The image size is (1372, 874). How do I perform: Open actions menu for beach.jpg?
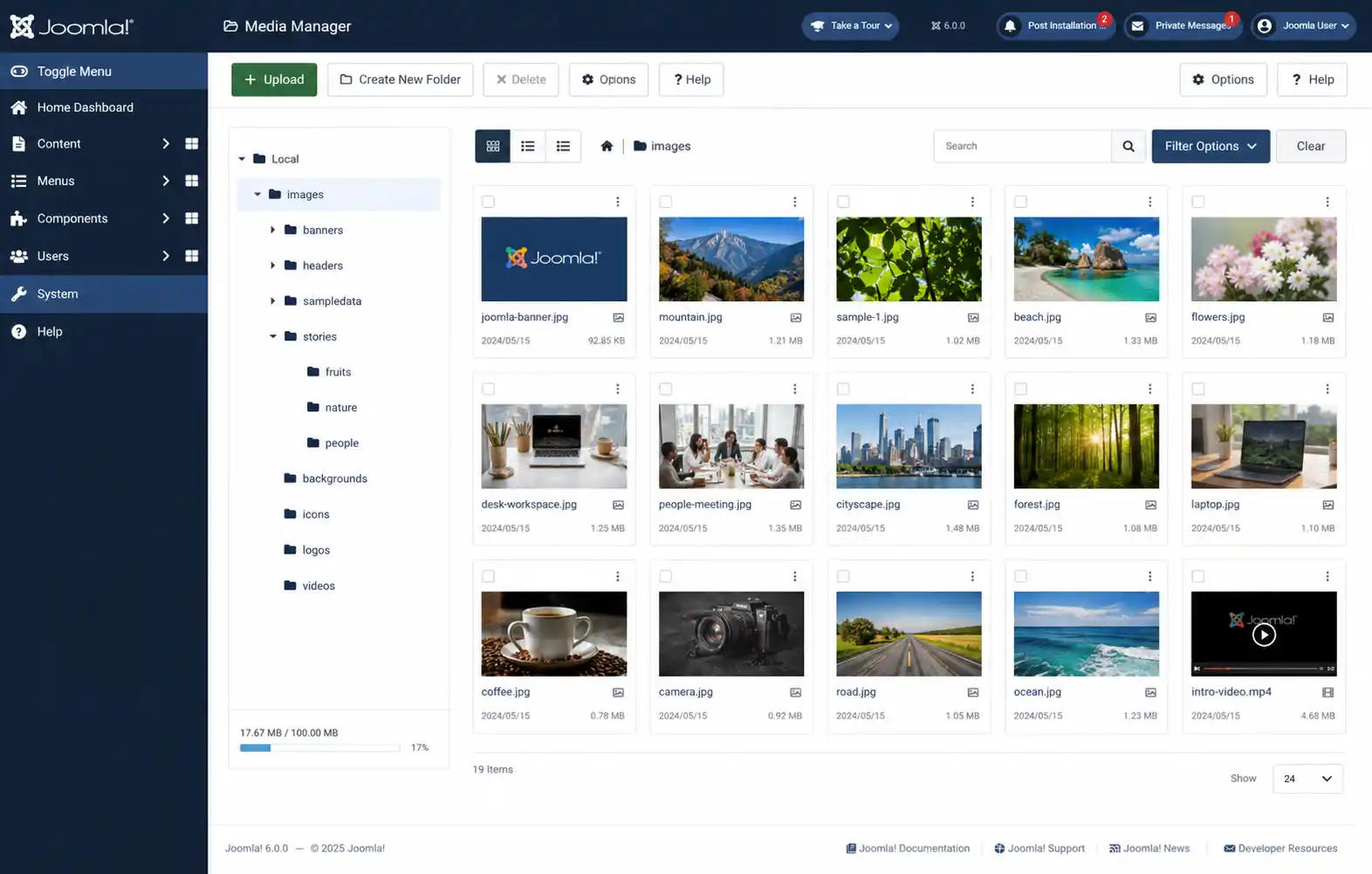(1150, 202)
